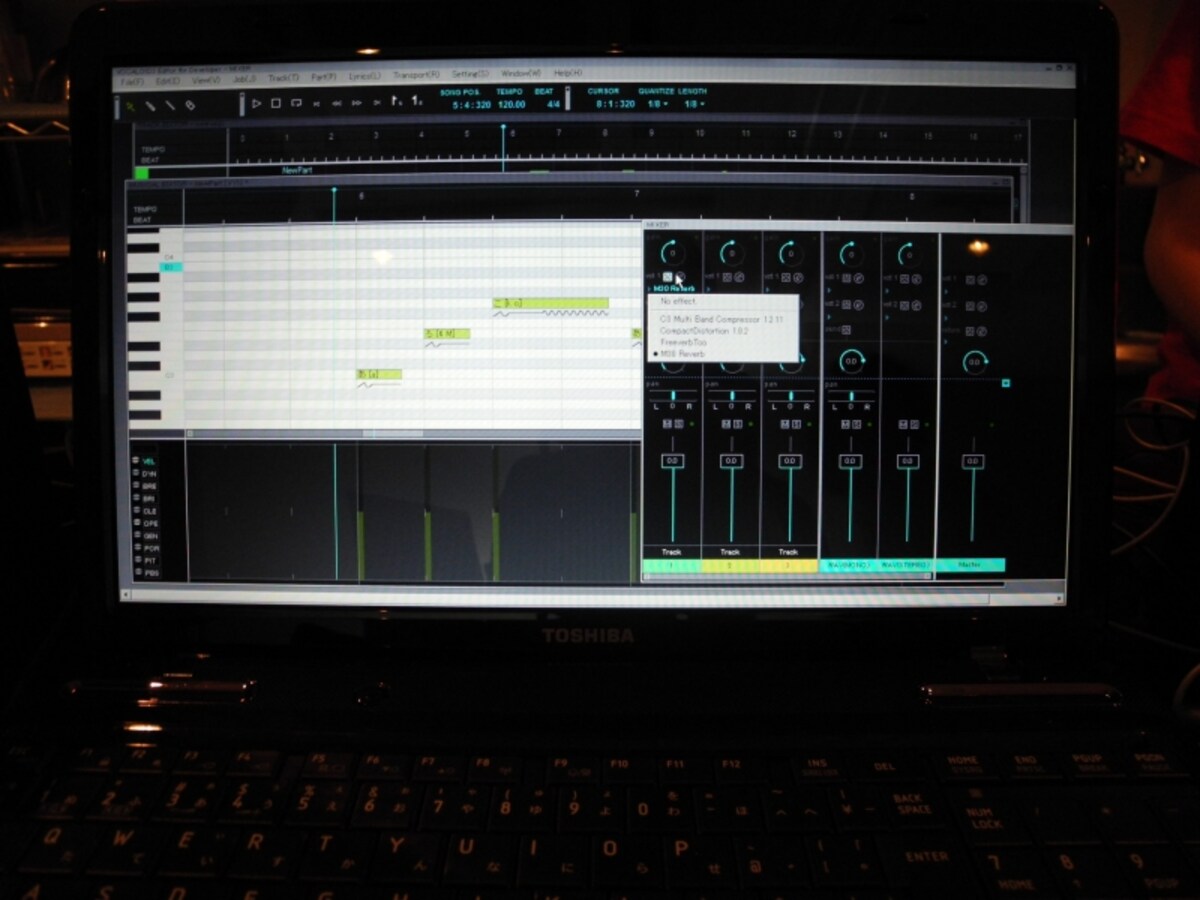Click Track 1 pan slider
The image size is (1200, 900).
(673, 396)
